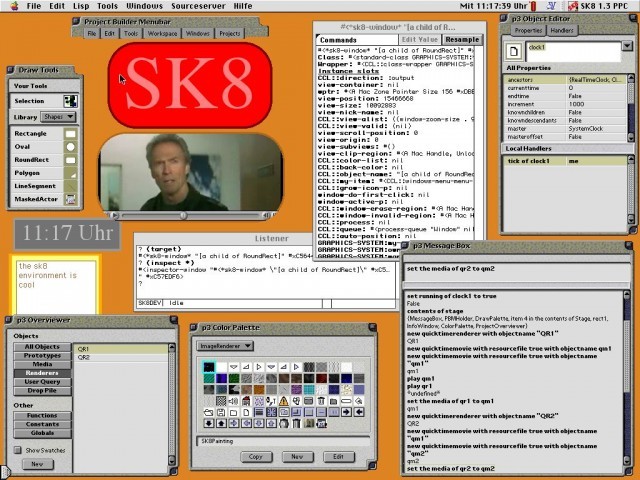Click the document icon in Object Editor
The image size is (640, 480).
click(514, 50)
